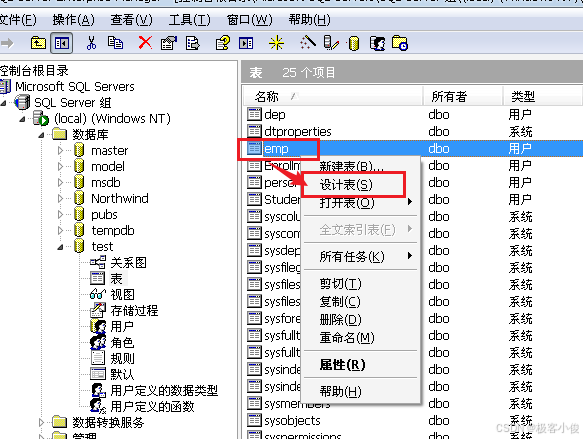Click the Help question-mark toolbar icon
The image size is (583, 439).
(223, 43)
